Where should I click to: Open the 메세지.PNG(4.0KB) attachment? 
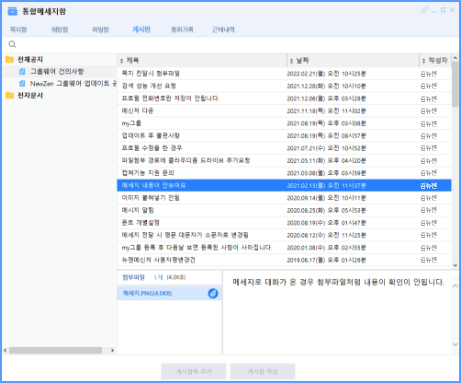(x=169, y=293)
